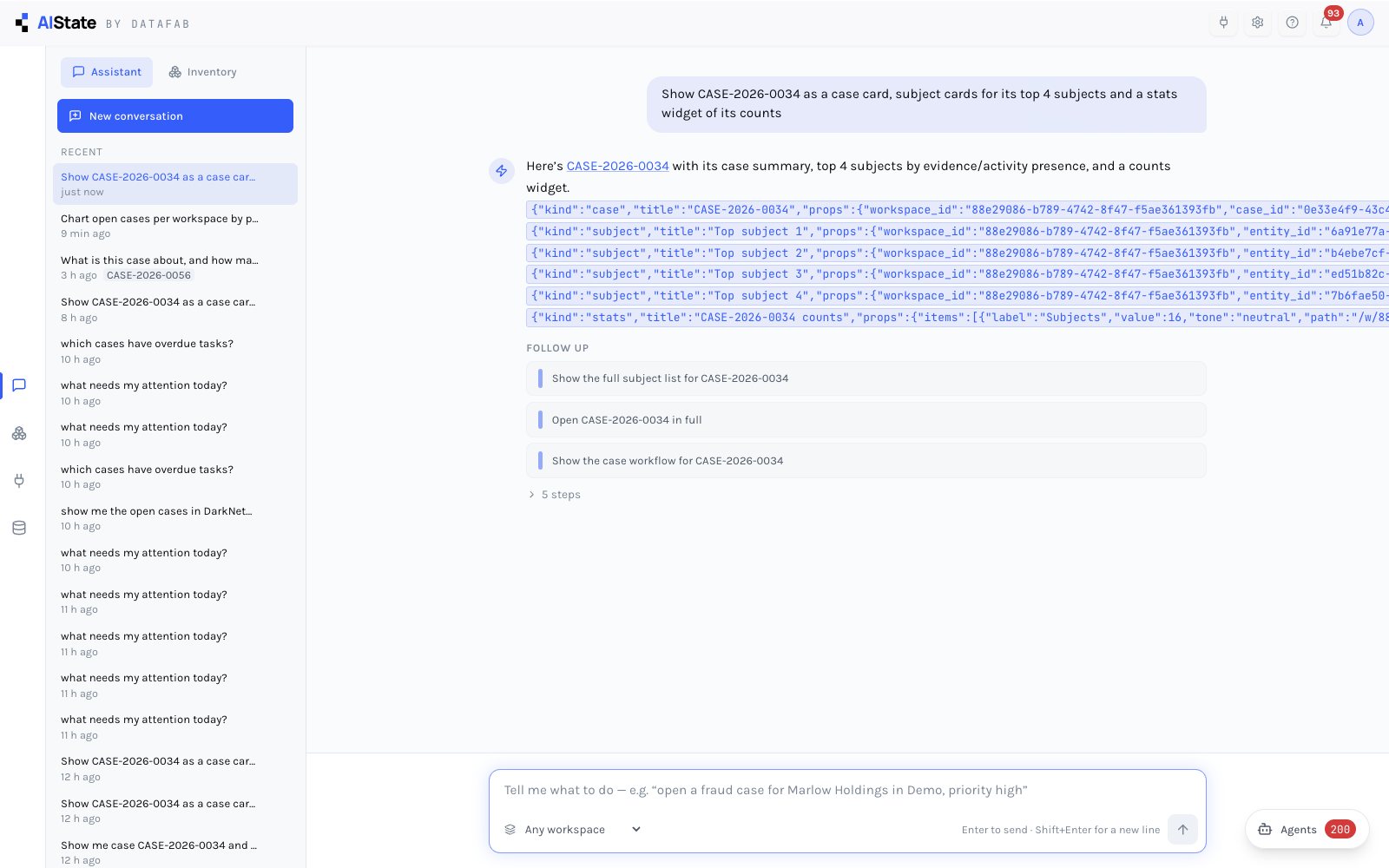
Task: Click the case kind JSON widget line
Action: click(x=958, y=210)
